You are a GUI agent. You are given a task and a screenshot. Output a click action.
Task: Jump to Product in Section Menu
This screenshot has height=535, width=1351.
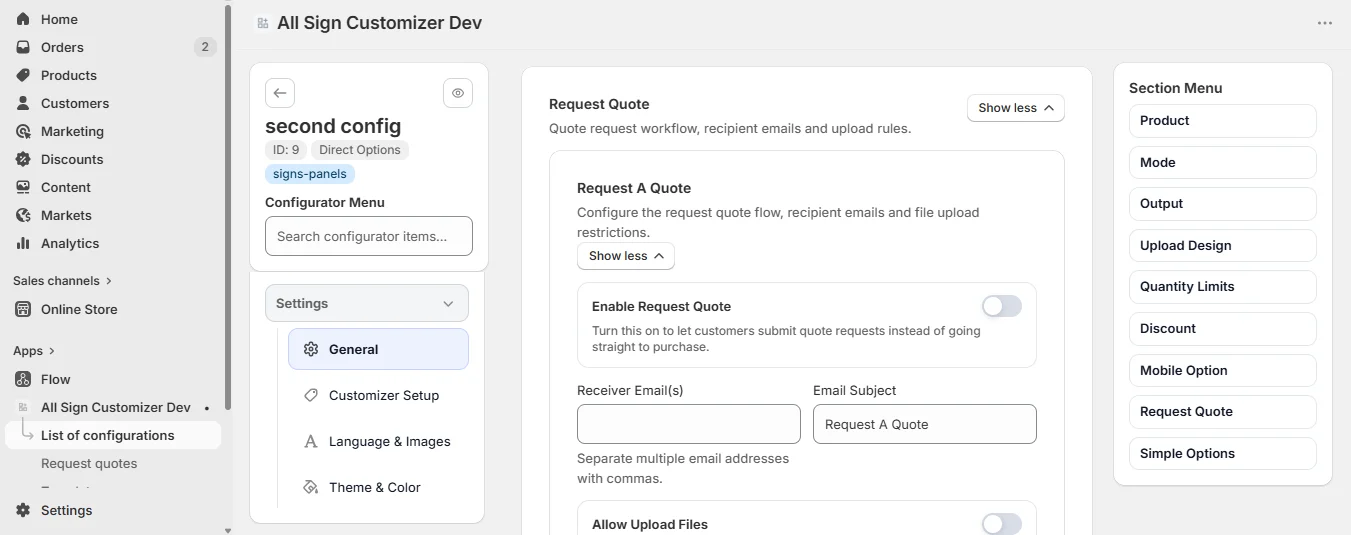(1223, 121)
